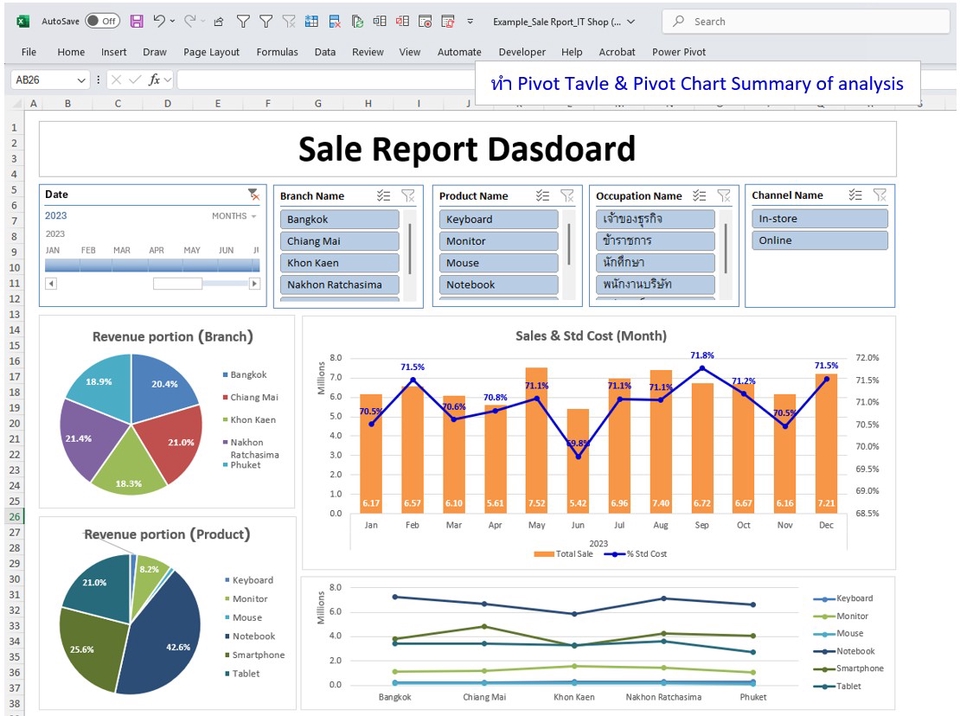Click the Enter checkmark icon in formula bar
The width and height of the screenshot is (960, 716).
point(135,80)
